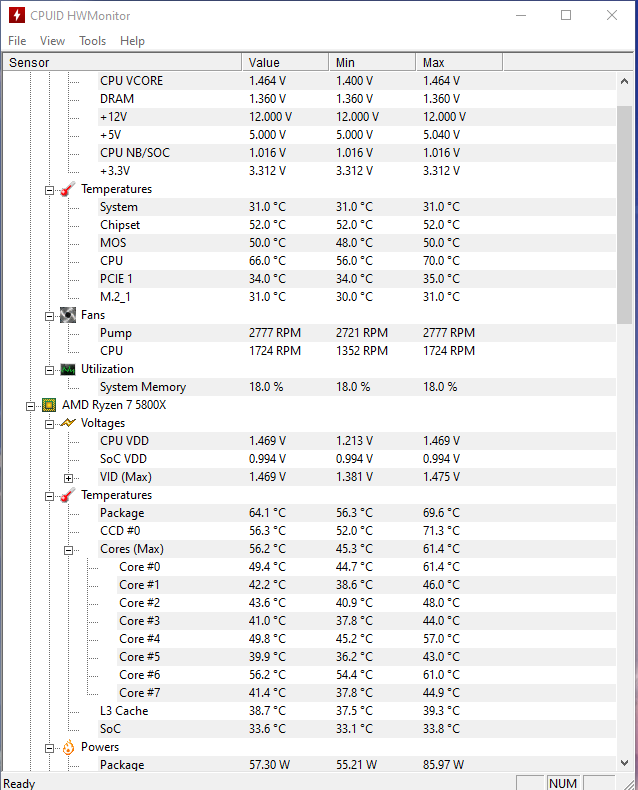The height and width of the screenshot is (790, 638).
Task: Click the scrollbar down arrow
Action: (624, 763)
